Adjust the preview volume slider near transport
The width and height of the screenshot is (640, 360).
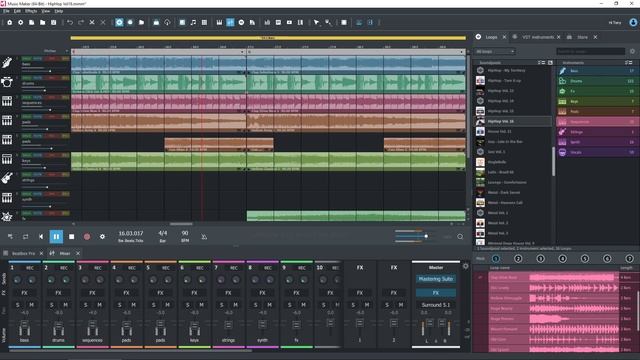point(426,236)
